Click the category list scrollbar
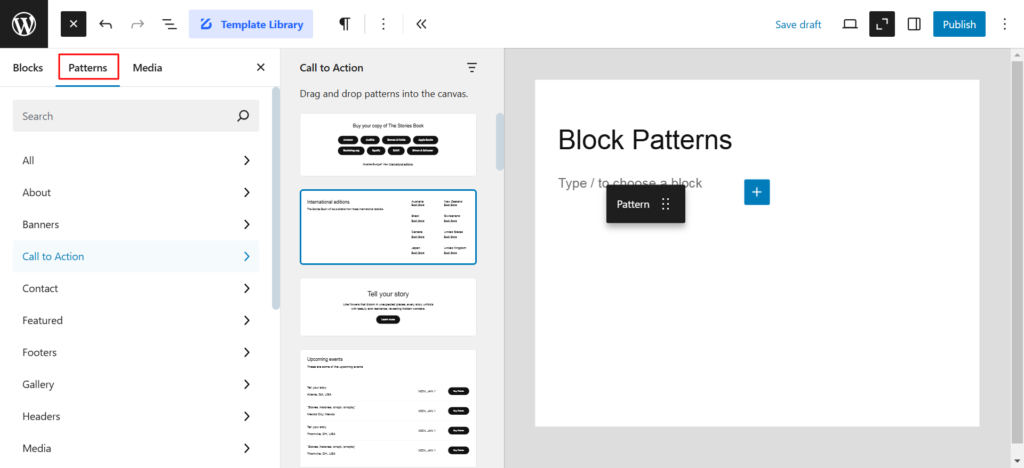Screen dimensions: 1024x468 click(x=276, y=198)
